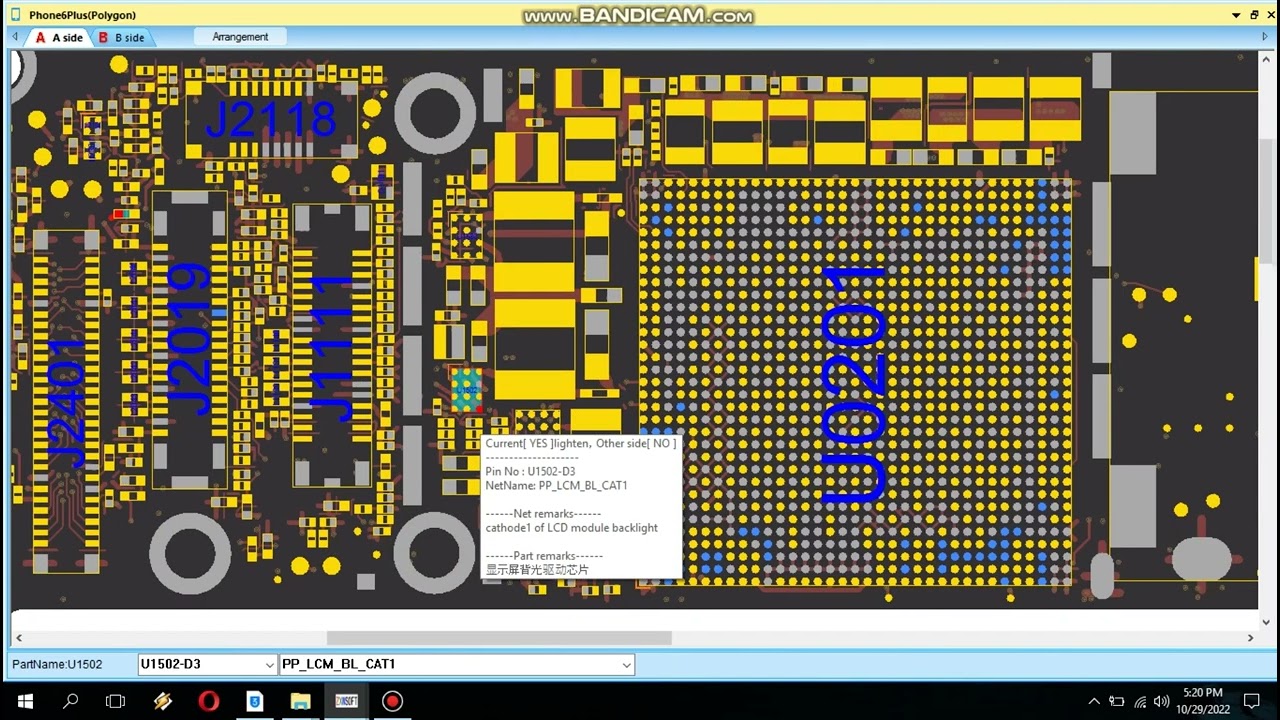Open Windows taskbar search
Viewport: 1280px width, 720px height.
point(70,701)
